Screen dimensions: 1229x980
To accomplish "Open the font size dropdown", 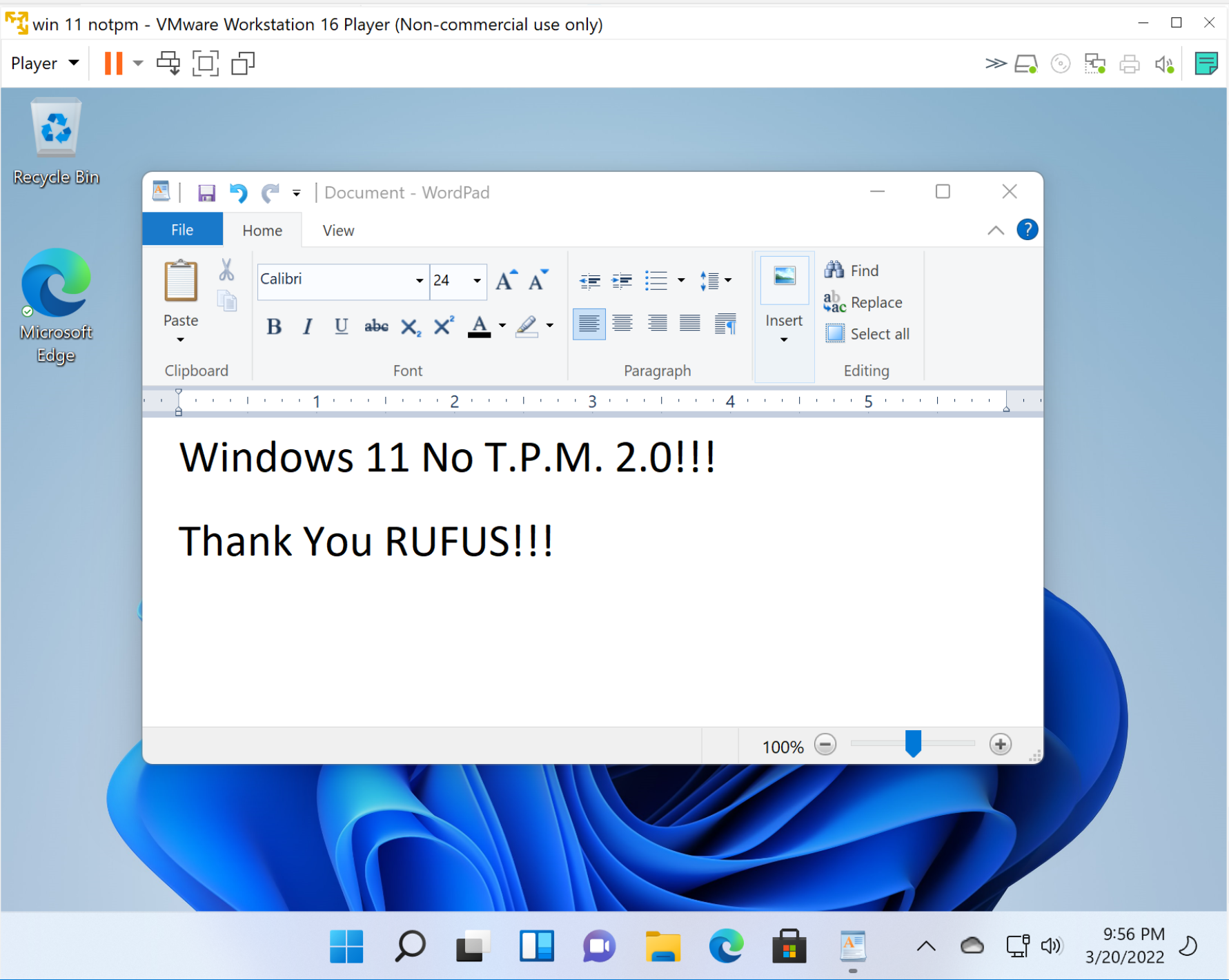I will click(x=477, y=280).
